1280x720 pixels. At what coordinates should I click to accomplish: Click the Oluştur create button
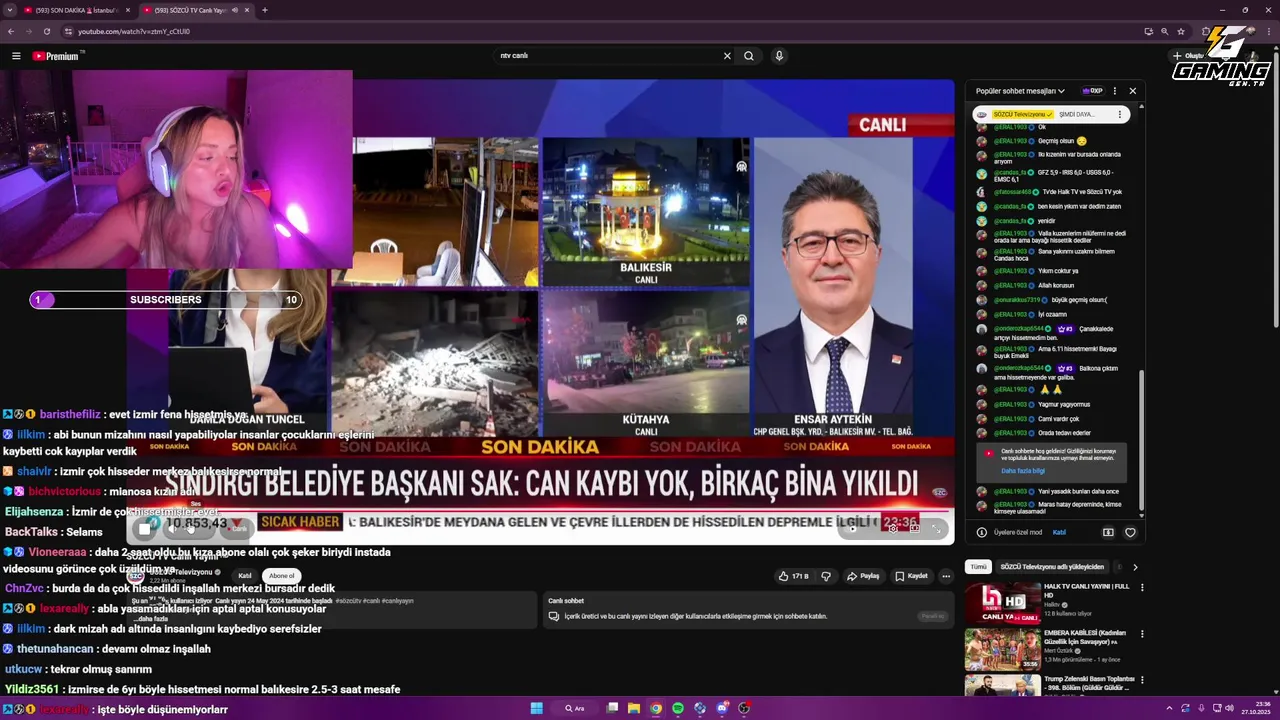coord(1189,56)
